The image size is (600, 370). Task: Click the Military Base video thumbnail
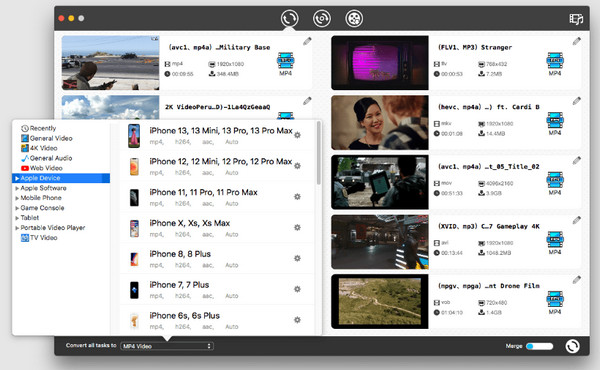pos(110,63)
